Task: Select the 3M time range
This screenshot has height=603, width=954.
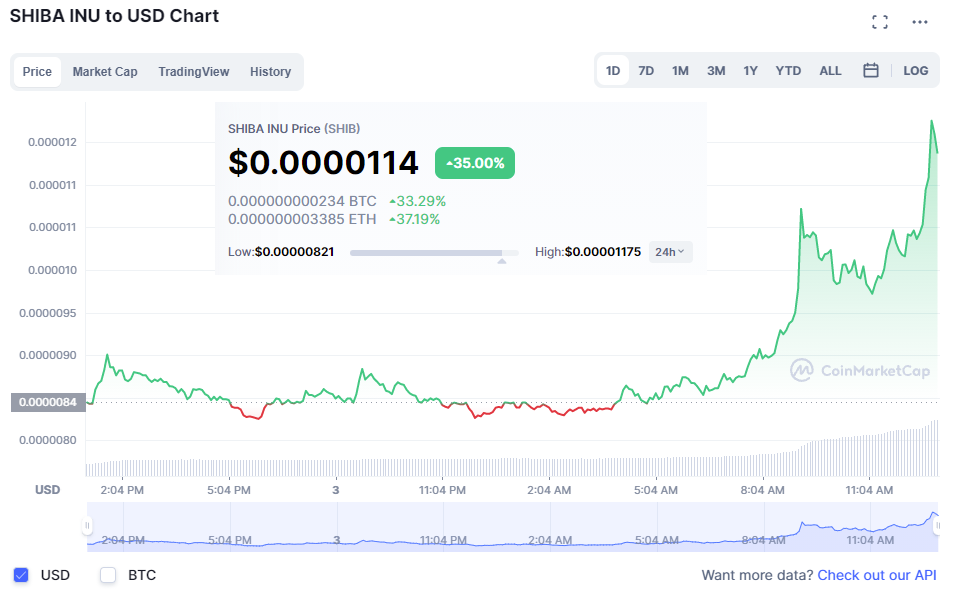Action: click(x=716, y=71)
